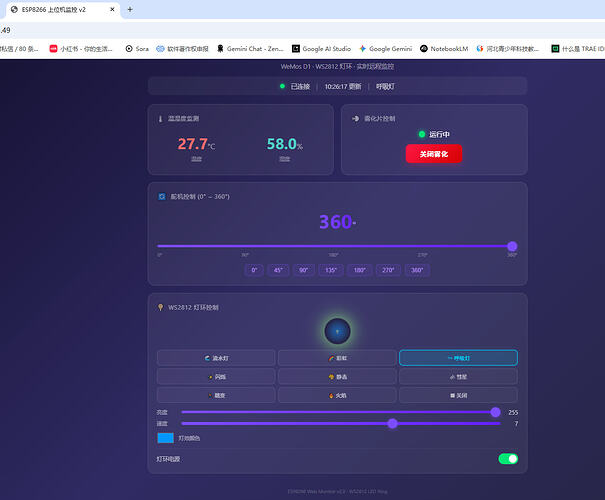Click the 10:26:17 更新 timestamp
This screenshot has width=605, height=500.
(x=343, y=86)
